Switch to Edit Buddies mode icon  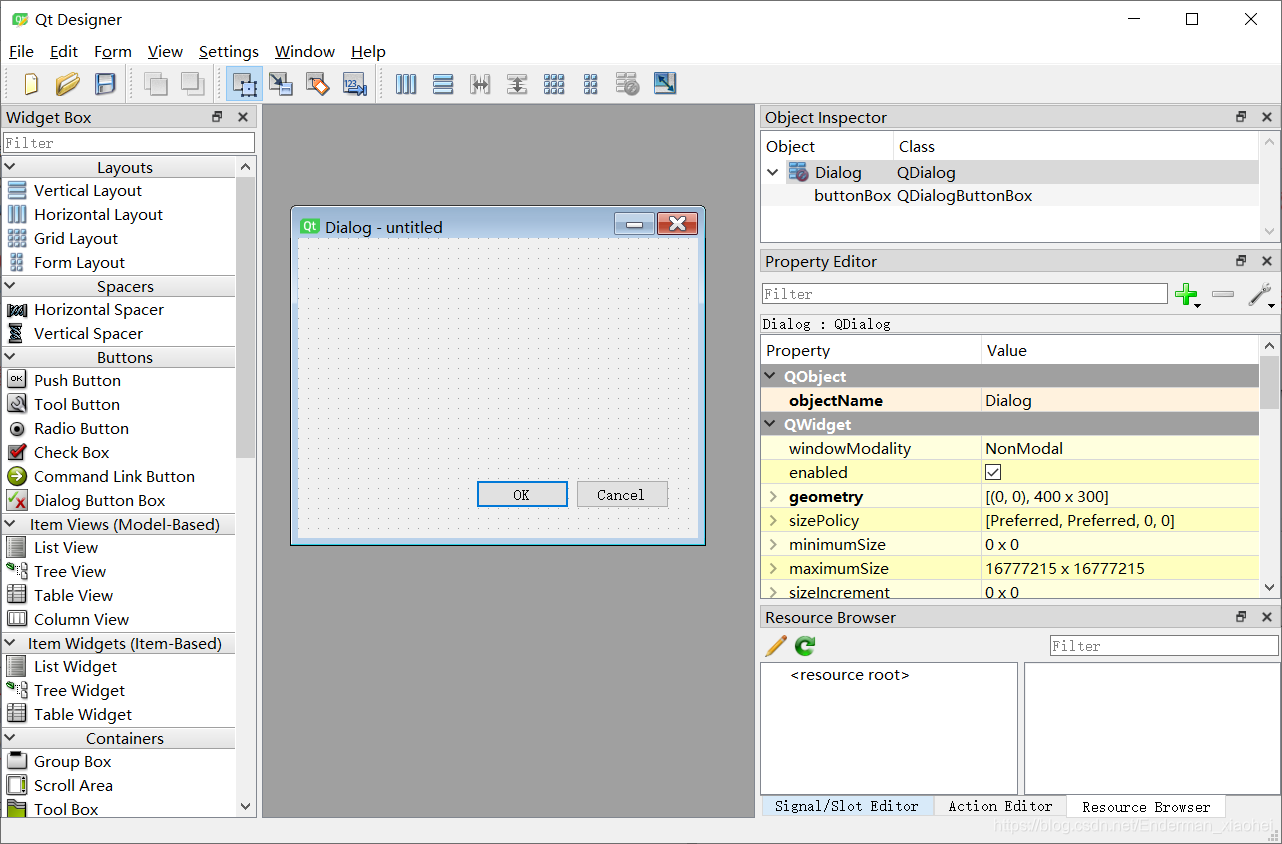pos(318,84)
